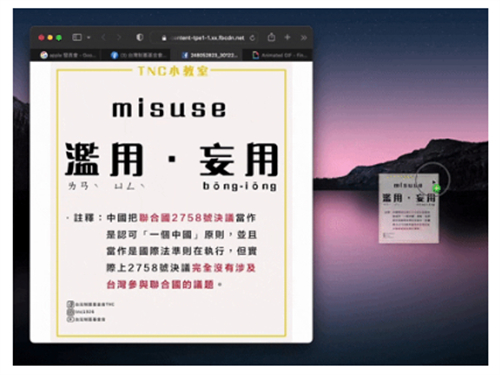Toggle the Safari sidebar button
Viewport: 500px width, 375px height.
click(77, 37)
